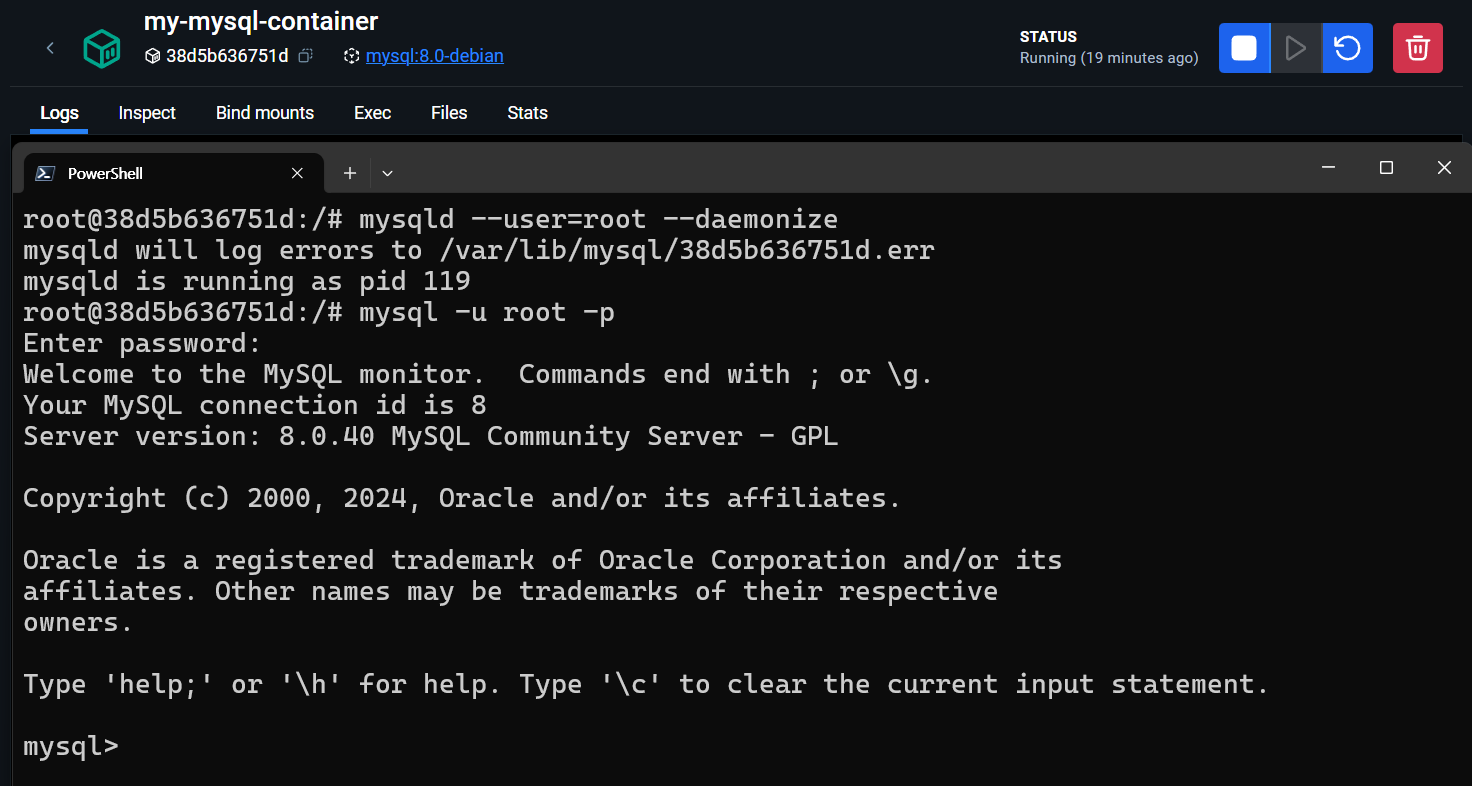
Task: Click the Running (19 minutes ago) status
Action: click(x=1109, y=58)
